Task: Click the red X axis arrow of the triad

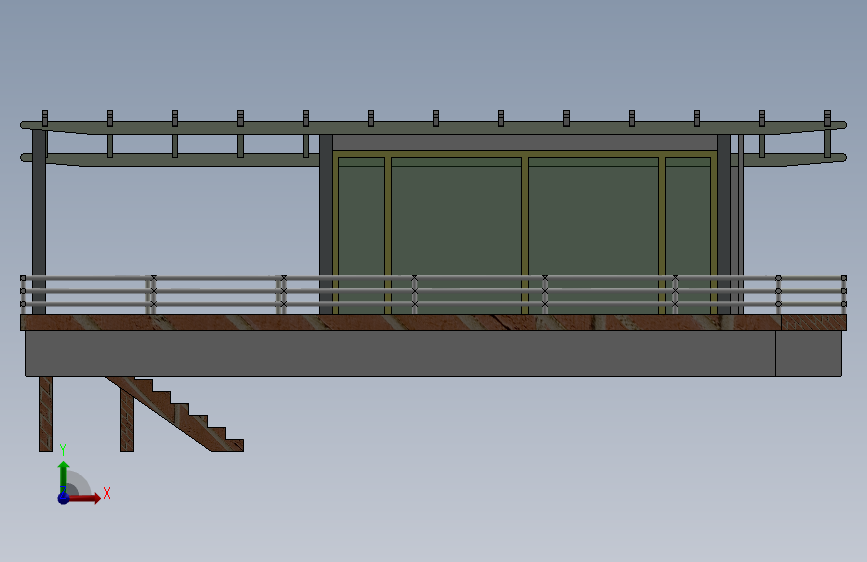Action: click(85, 498)
